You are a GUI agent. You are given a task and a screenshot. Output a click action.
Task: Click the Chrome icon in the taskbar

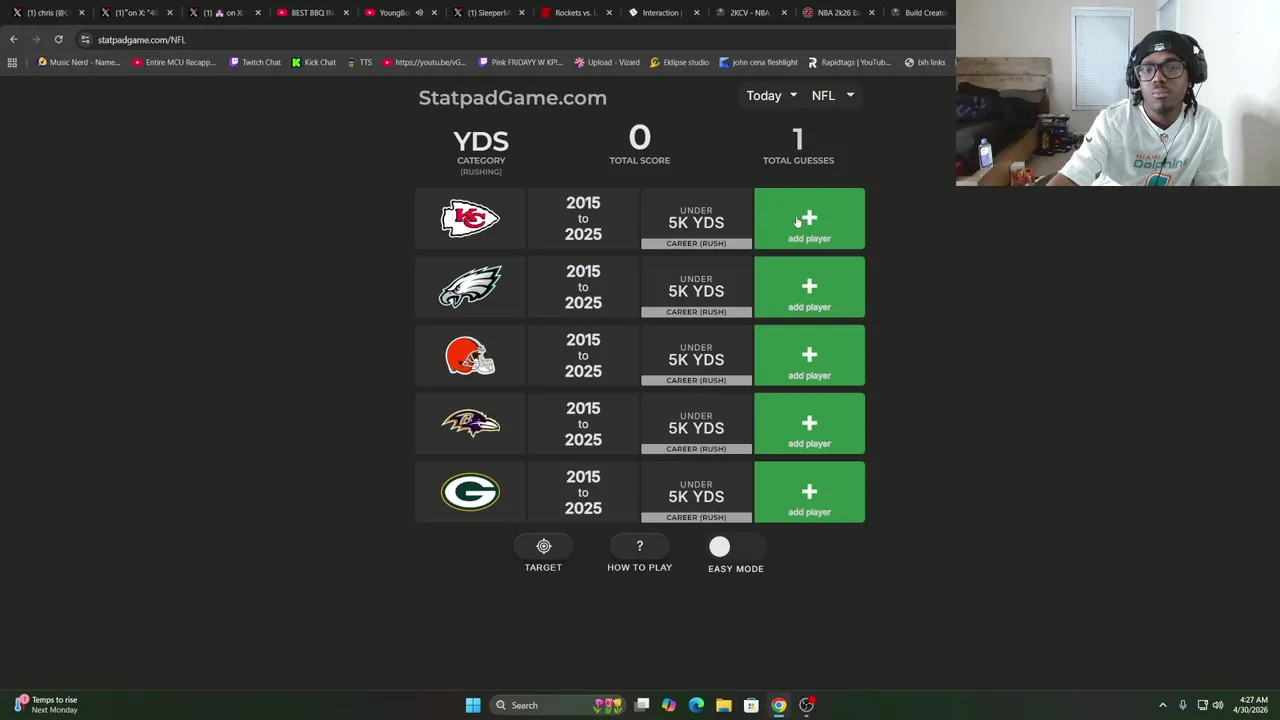point(778,705)
